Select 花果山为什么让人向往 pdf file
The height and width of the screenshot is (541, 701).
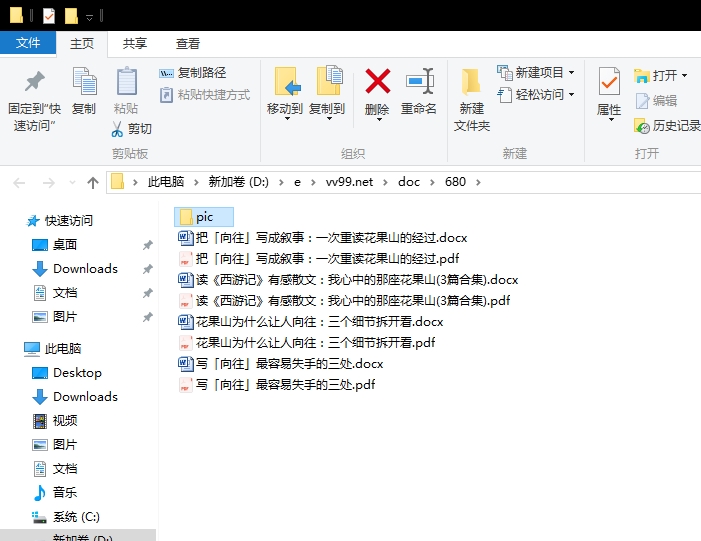click(x=306, y=343)
